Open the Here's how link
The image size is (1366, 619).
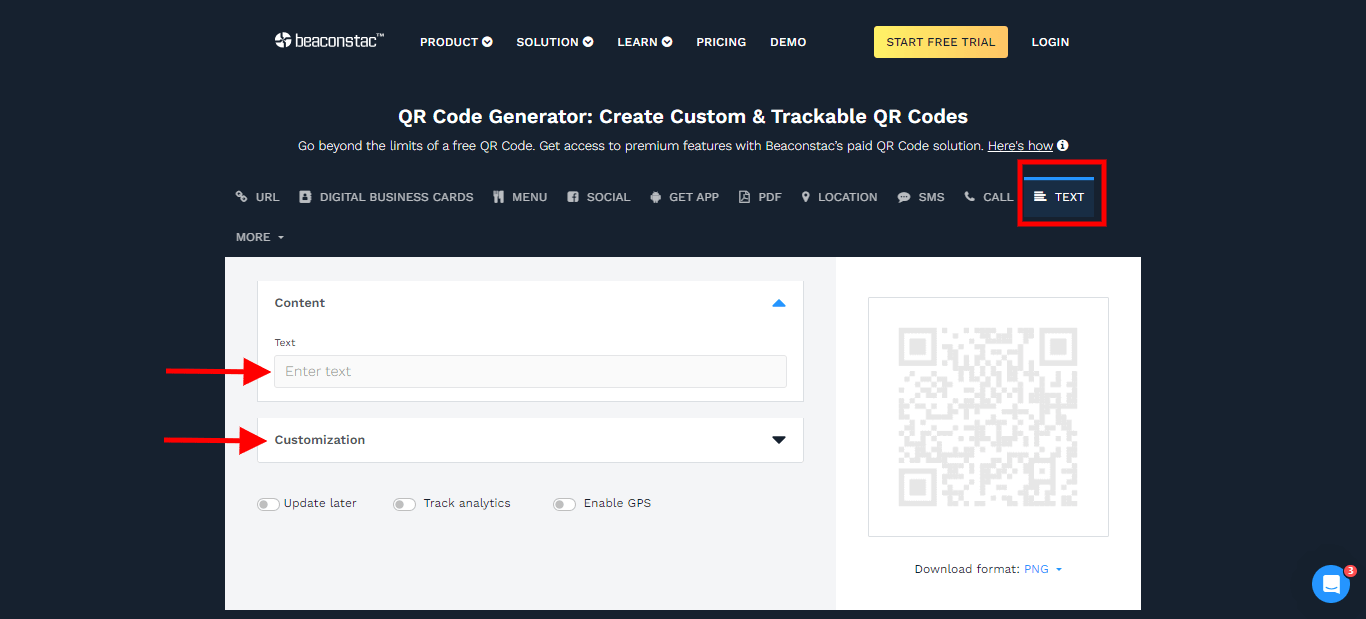point(1020,145)
